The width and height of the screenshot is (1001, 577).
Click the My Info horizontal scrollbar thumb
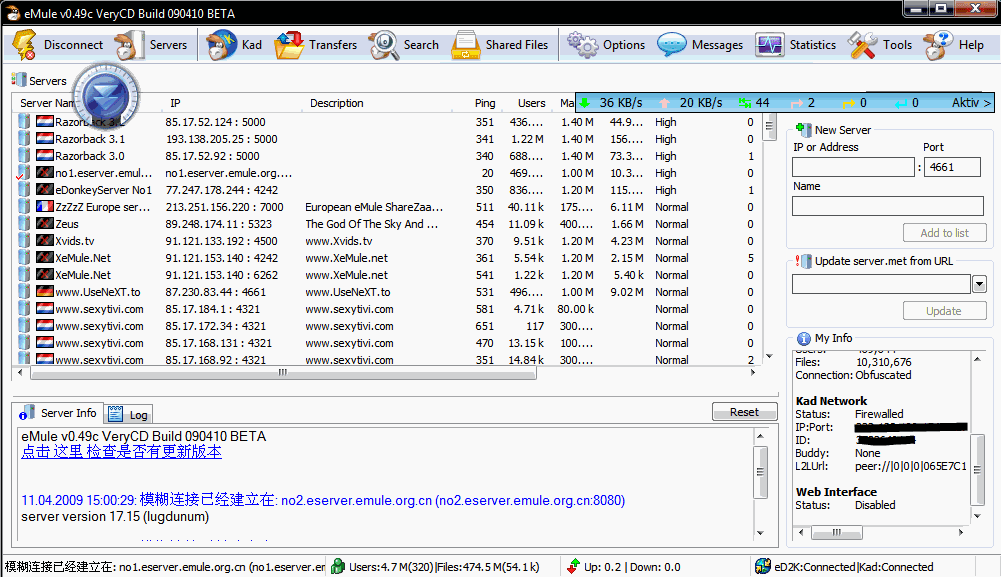pos(836,532)
